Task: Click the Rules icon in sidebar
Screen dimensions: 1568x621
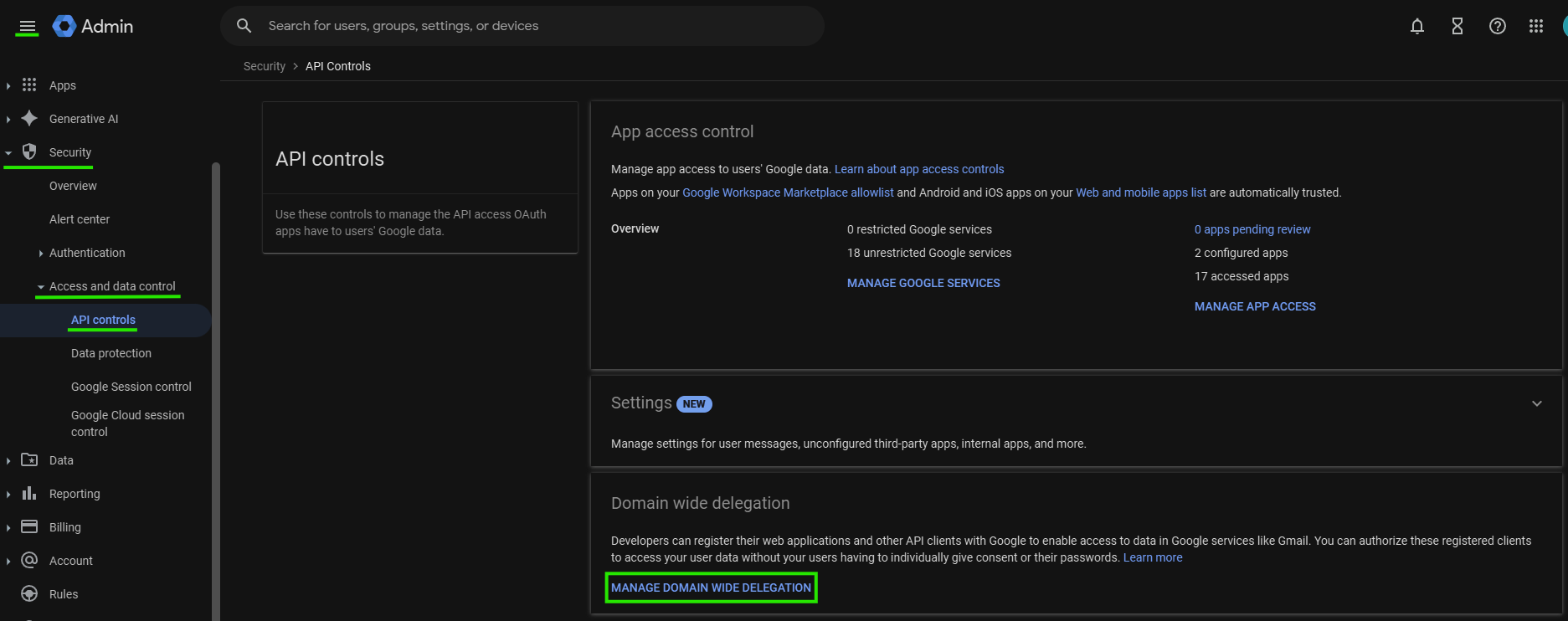Action: click(x=29, y=593)
